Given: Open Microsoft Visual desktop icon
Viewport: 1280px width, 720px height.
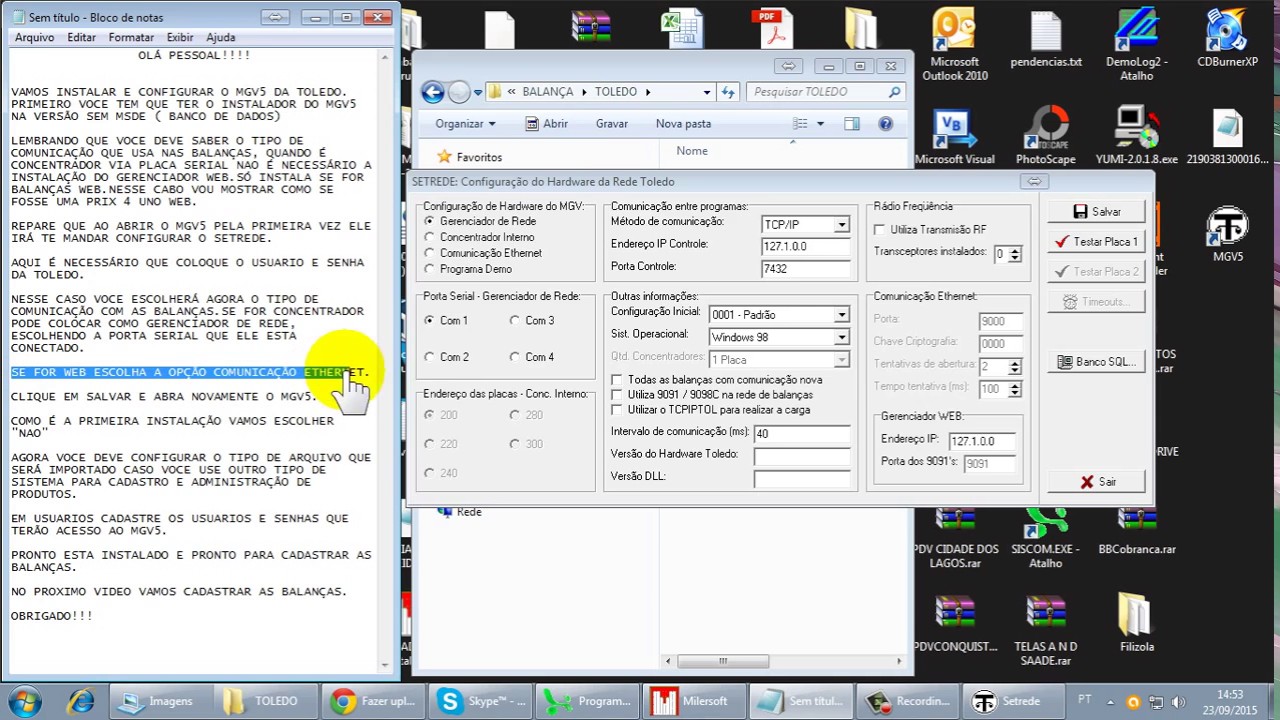Looking at the screenshot, I should point(954,137).
